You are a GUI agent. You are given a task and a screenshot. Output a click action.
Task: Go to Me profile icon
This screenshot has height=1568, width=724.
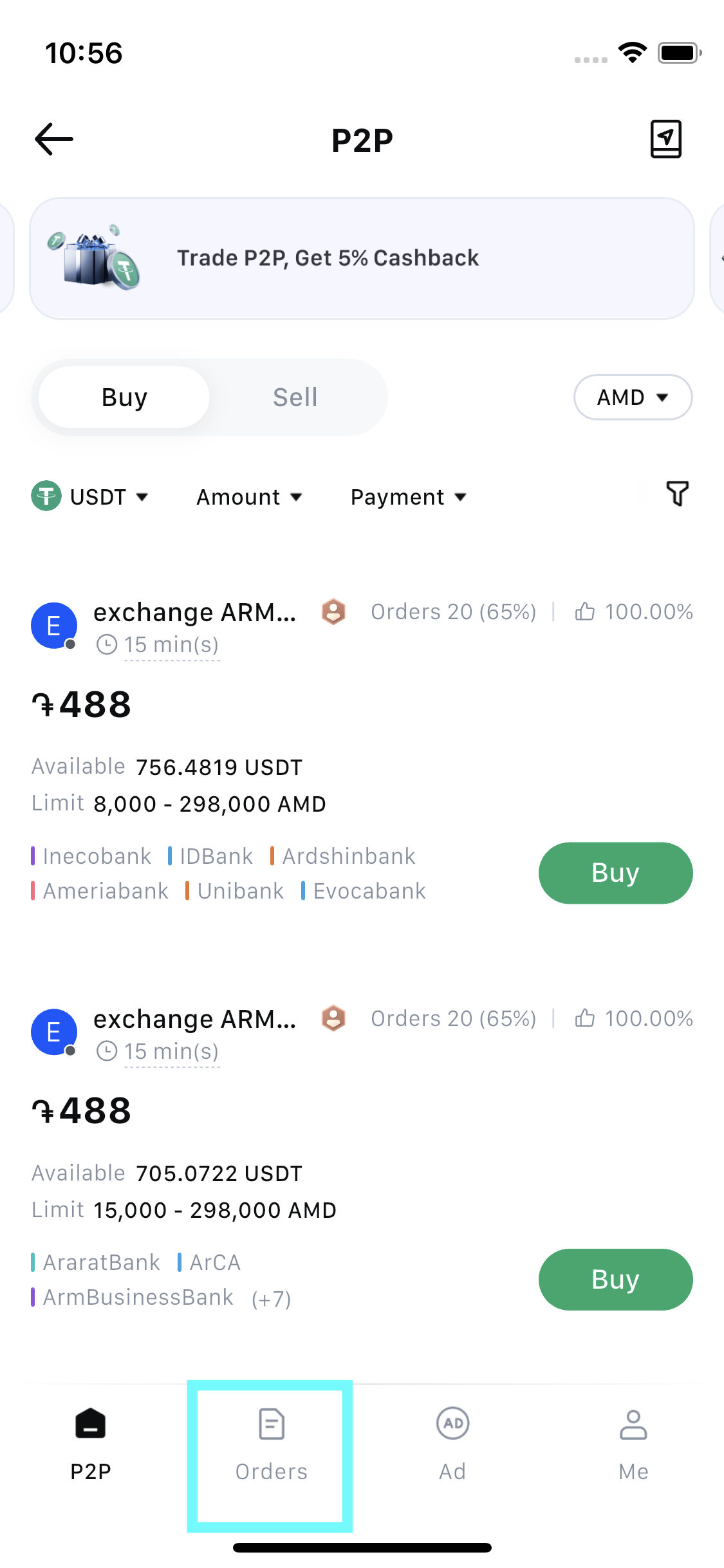tap(633, 1424)
